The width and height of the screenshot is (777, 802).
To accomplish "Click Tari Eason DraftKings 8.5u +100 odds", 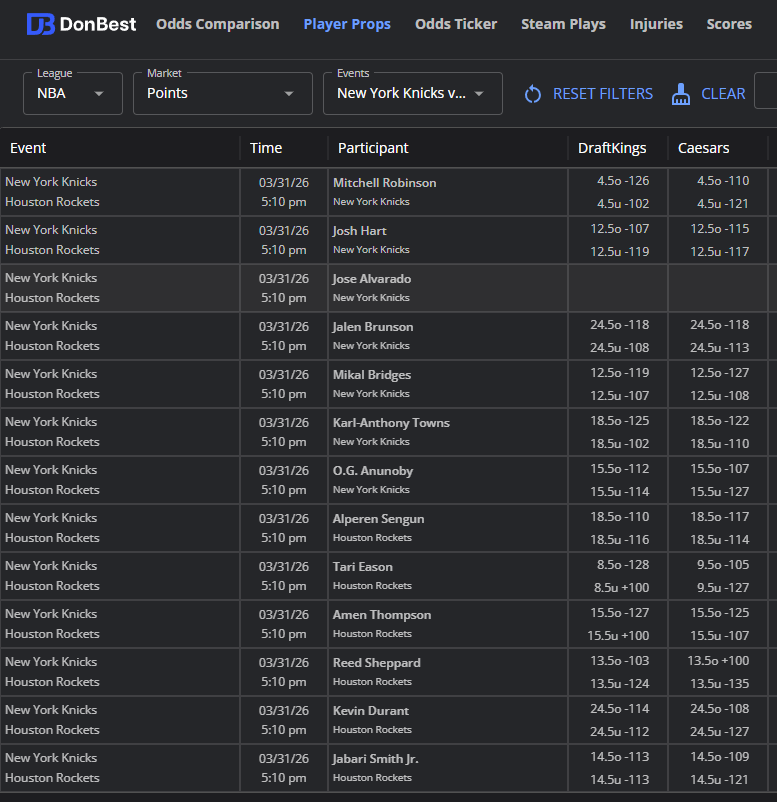I will pos(621,588).
